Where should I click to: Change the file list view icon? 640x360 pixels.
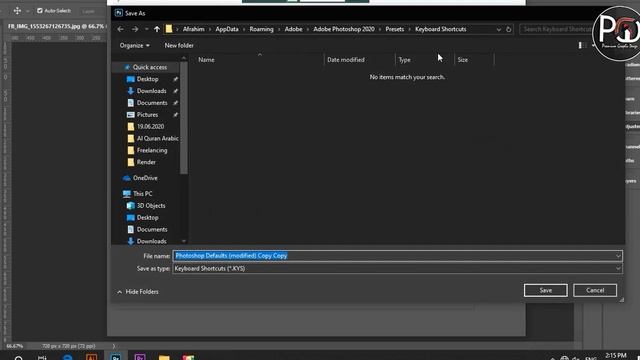point(582,45)
